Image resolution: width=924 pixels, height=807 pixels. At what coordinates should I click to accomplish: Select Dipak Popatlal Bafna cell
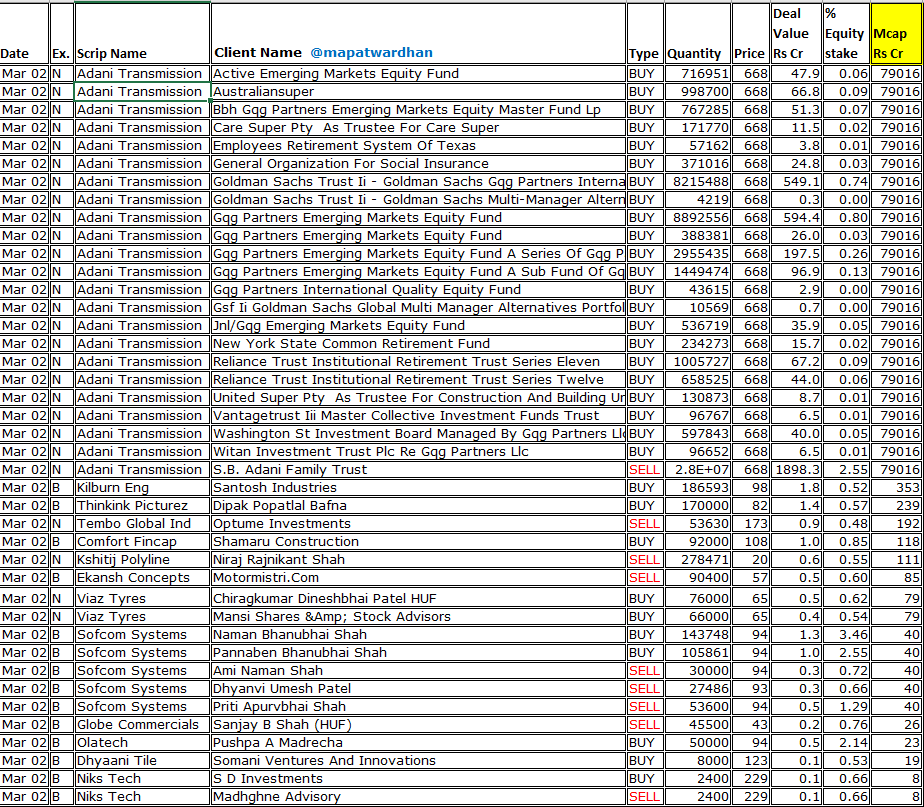(418, 506)
